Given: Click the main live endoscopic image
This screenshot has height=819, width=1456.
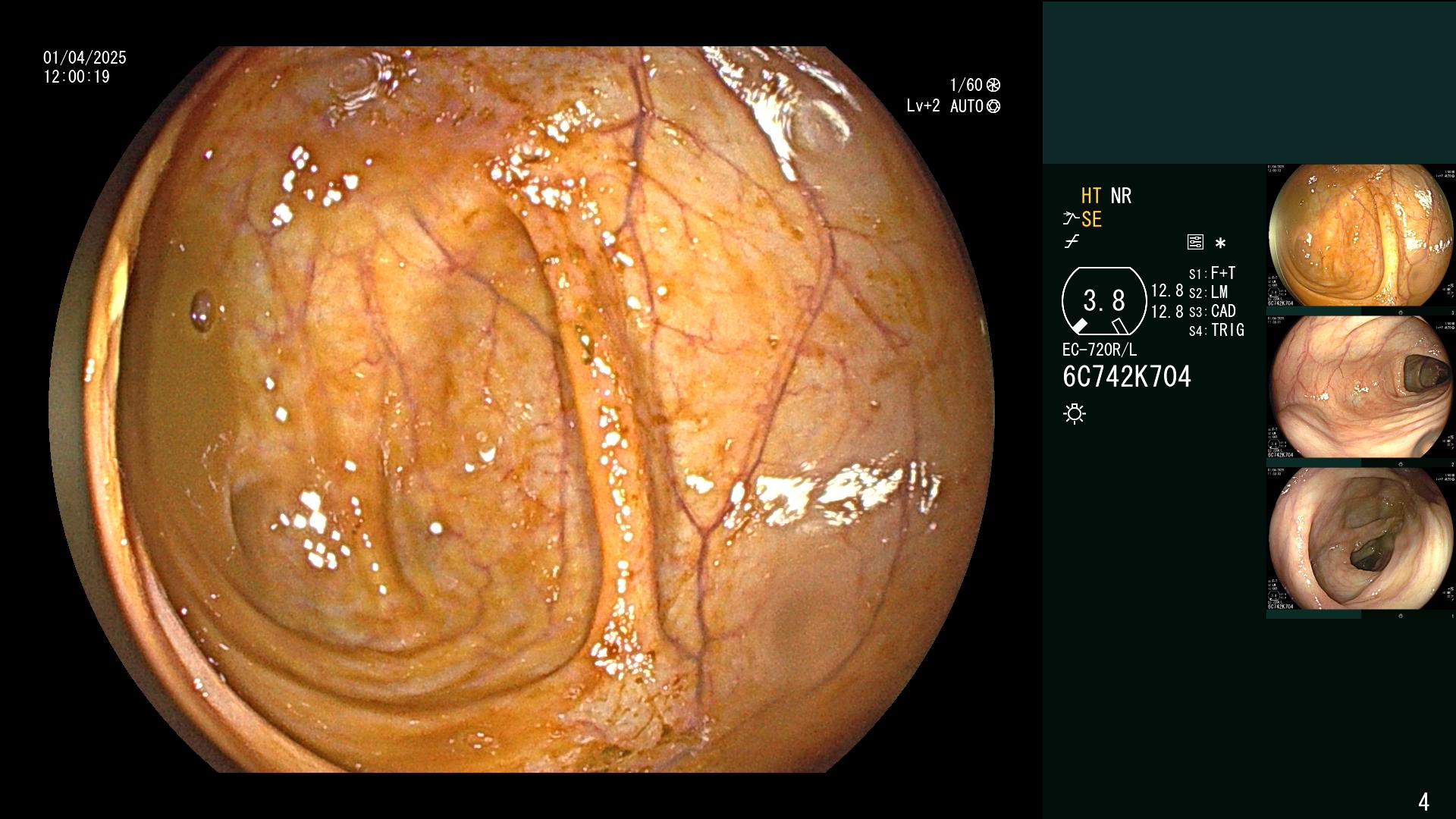Looking at the screenshot, I should 522,409.
